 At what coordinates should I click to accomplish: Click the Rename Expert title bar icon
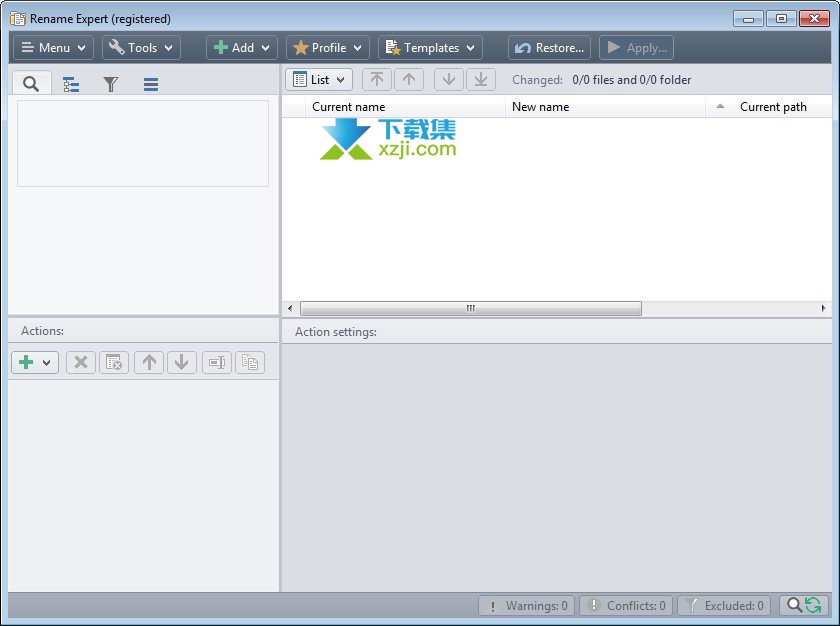tap(18, 19)
